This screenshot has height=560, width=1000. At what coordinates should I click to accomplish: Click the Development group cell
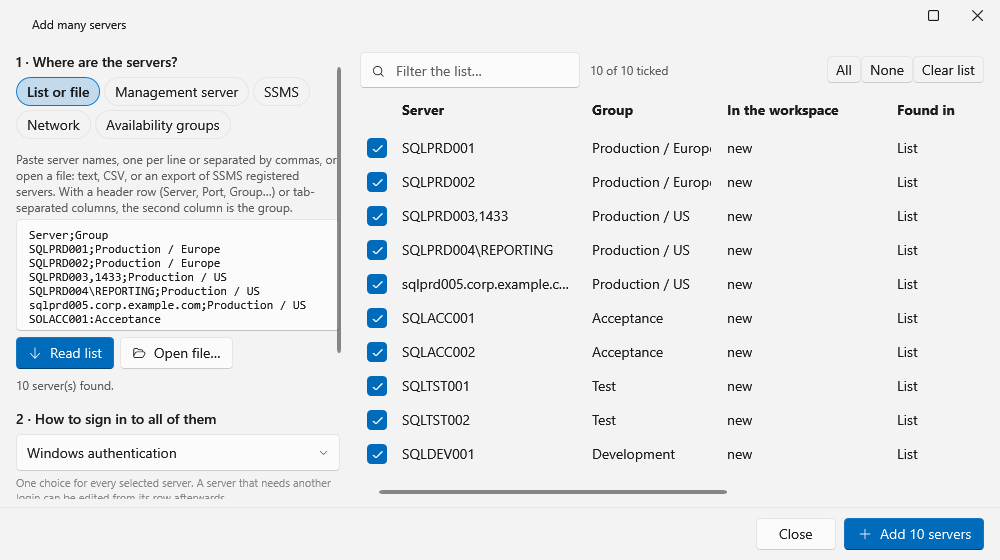coord(633,454)
